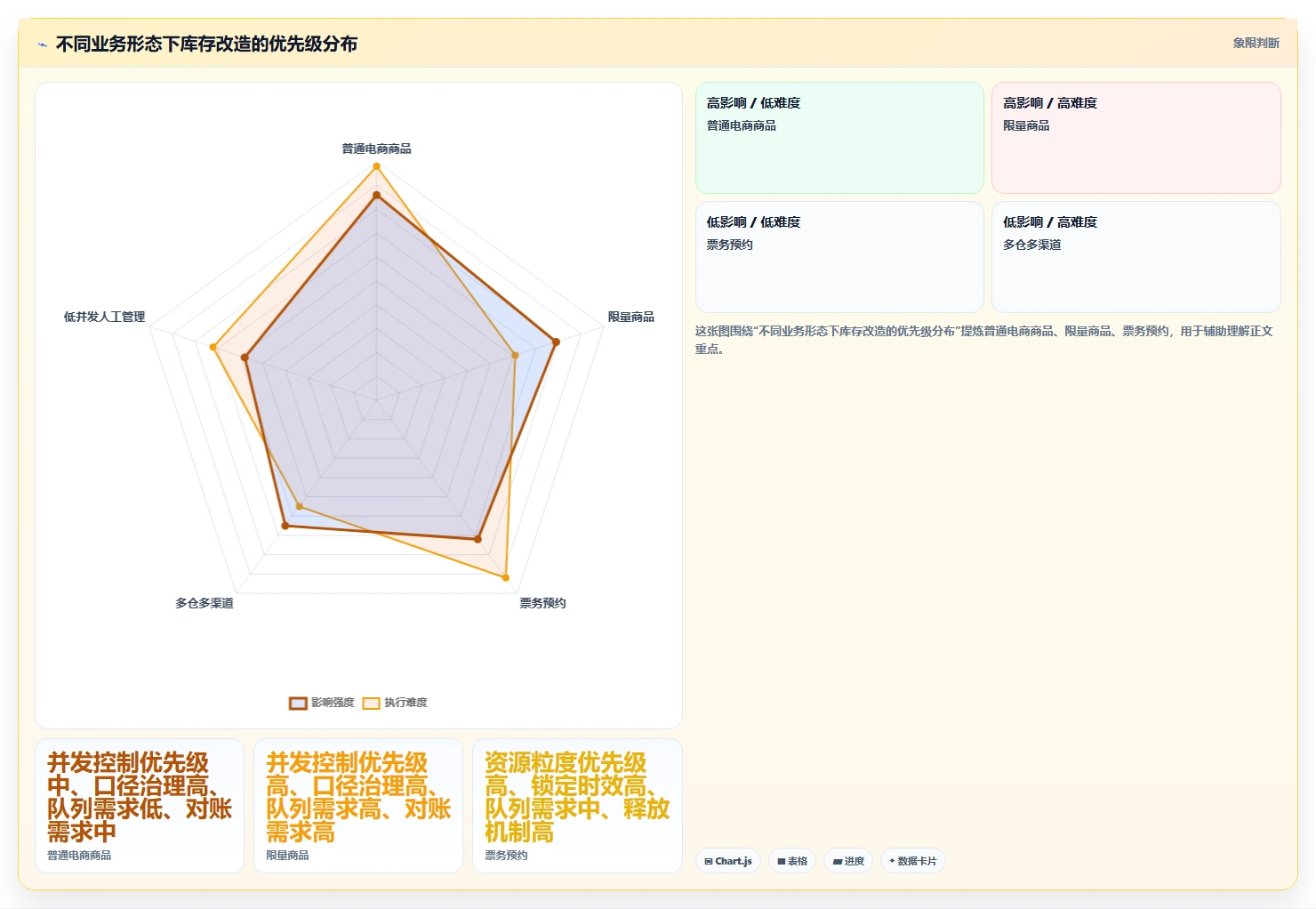Select the 高影响 / 高难度 quadrant card
This screenshot has height=909, width=1316.
(x=1136, y=138)
